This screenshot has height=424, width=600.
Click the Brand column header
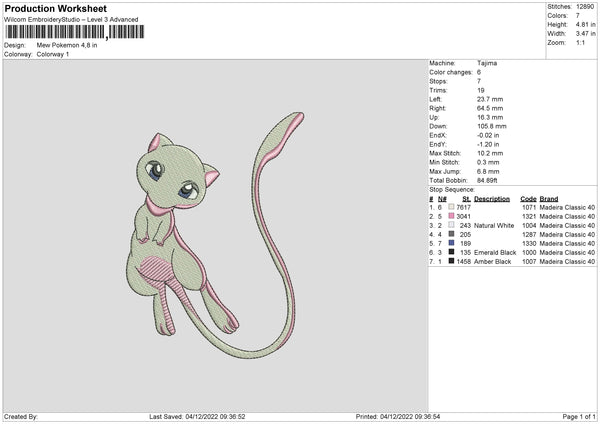pos(549,199)
